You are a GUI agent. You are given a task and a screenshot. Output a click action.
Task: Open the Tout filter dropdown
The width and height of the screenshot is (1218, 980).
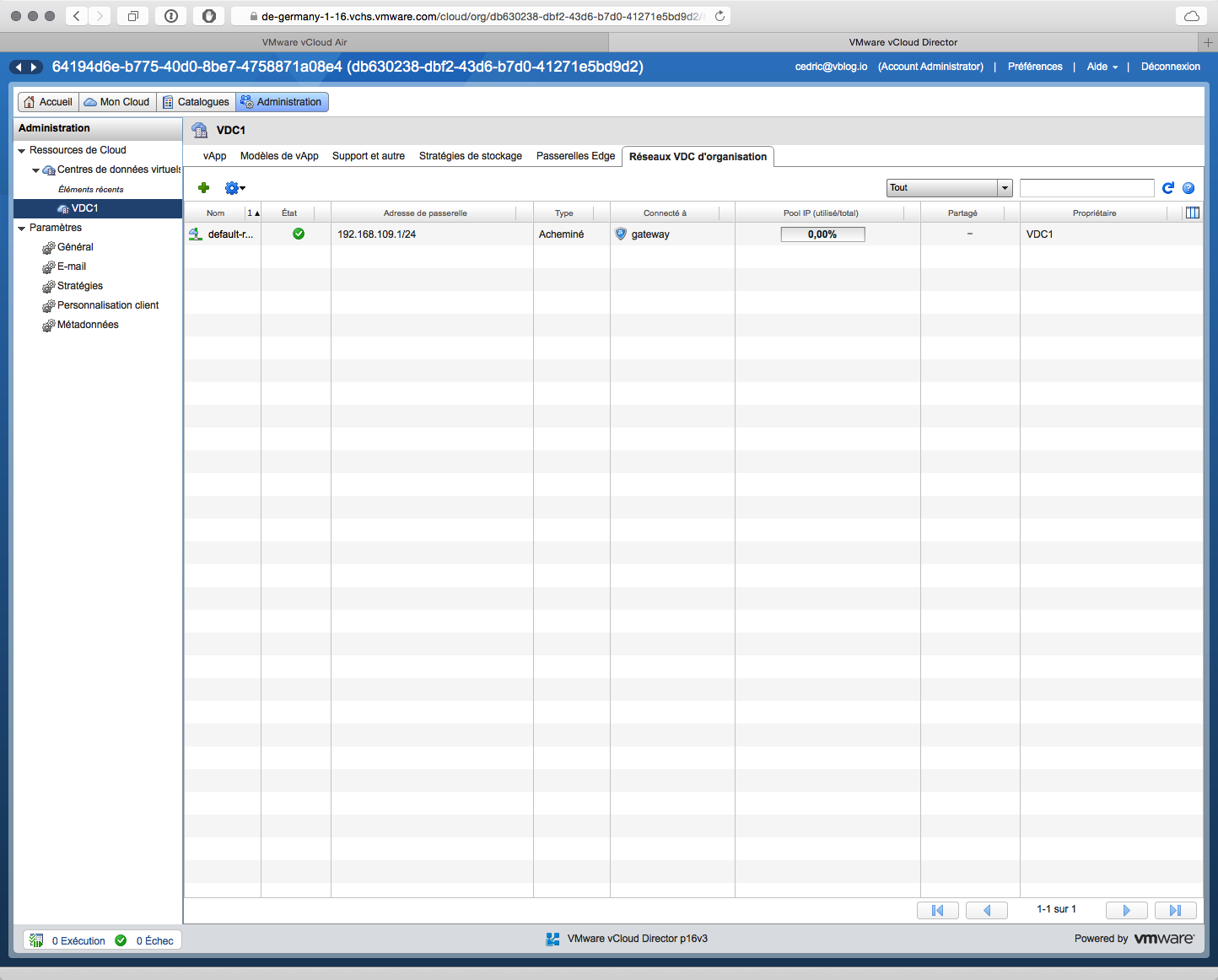pos(949,188)
